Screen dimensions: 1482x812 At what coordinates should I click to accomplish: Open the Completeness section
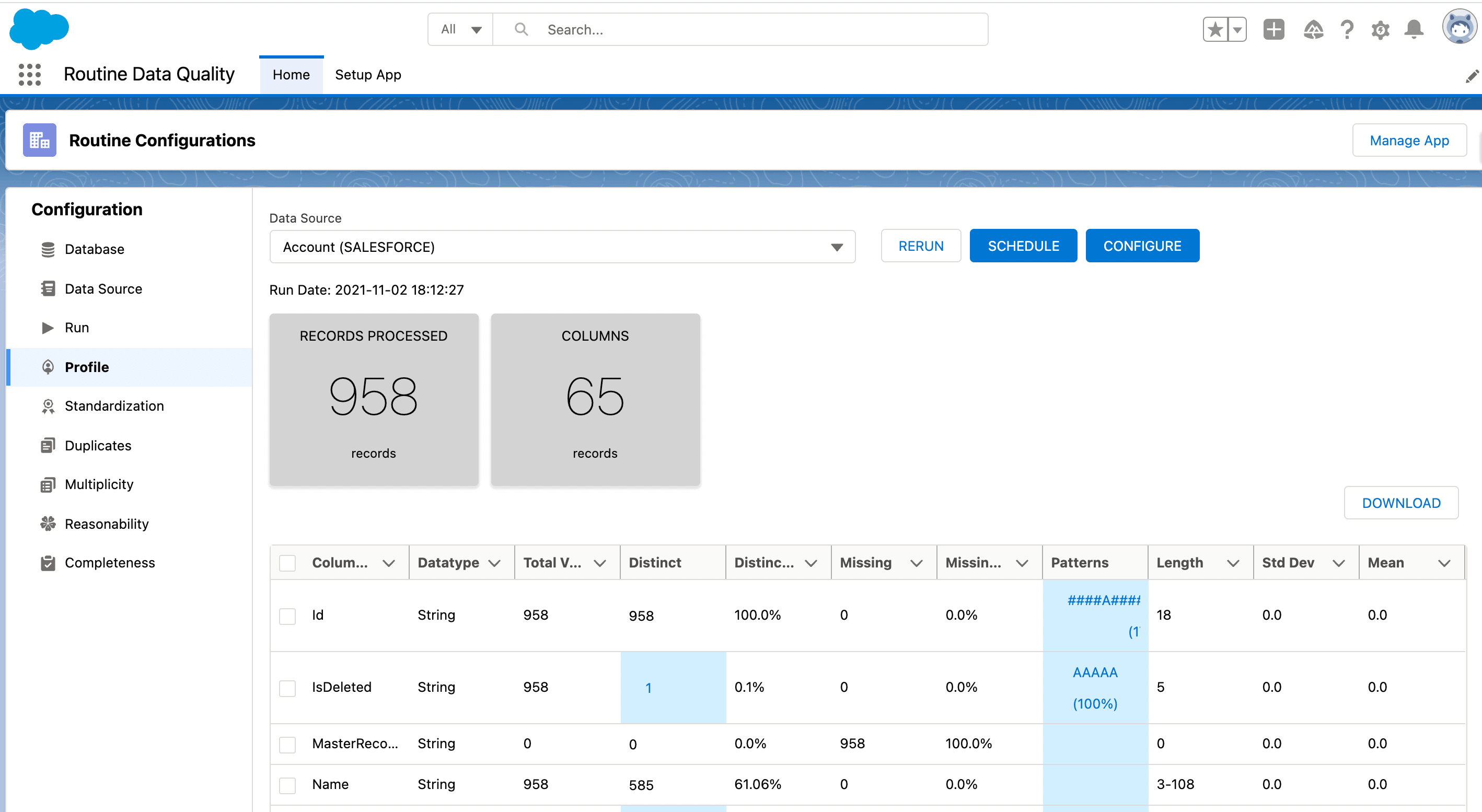[109, 562]
